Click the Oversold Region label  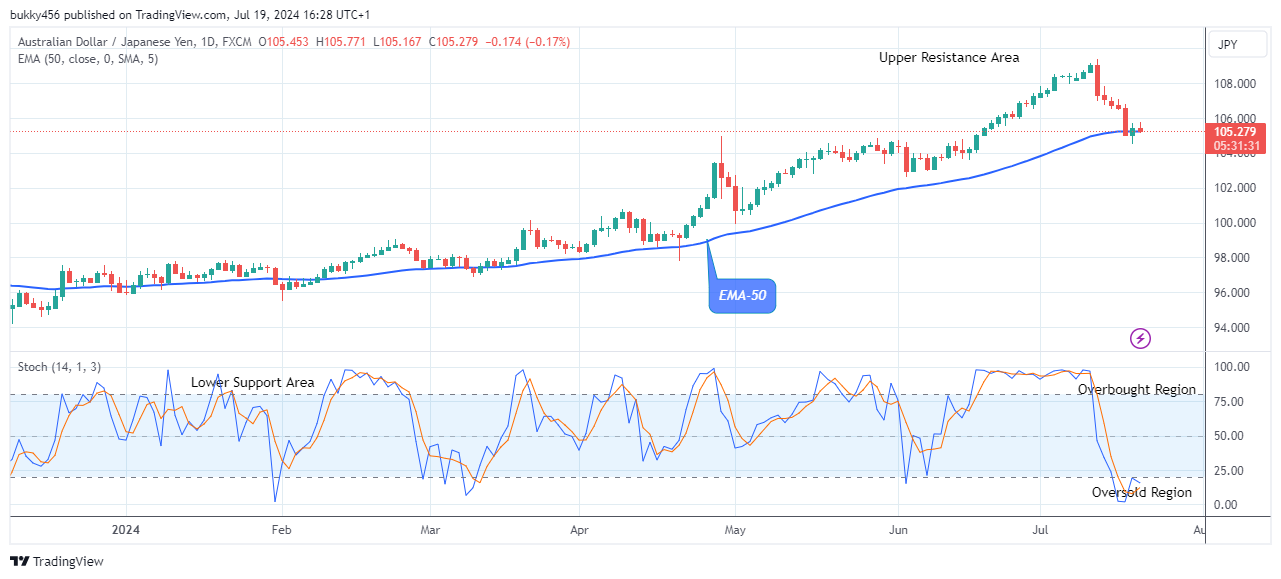[x=1142, y=492]
